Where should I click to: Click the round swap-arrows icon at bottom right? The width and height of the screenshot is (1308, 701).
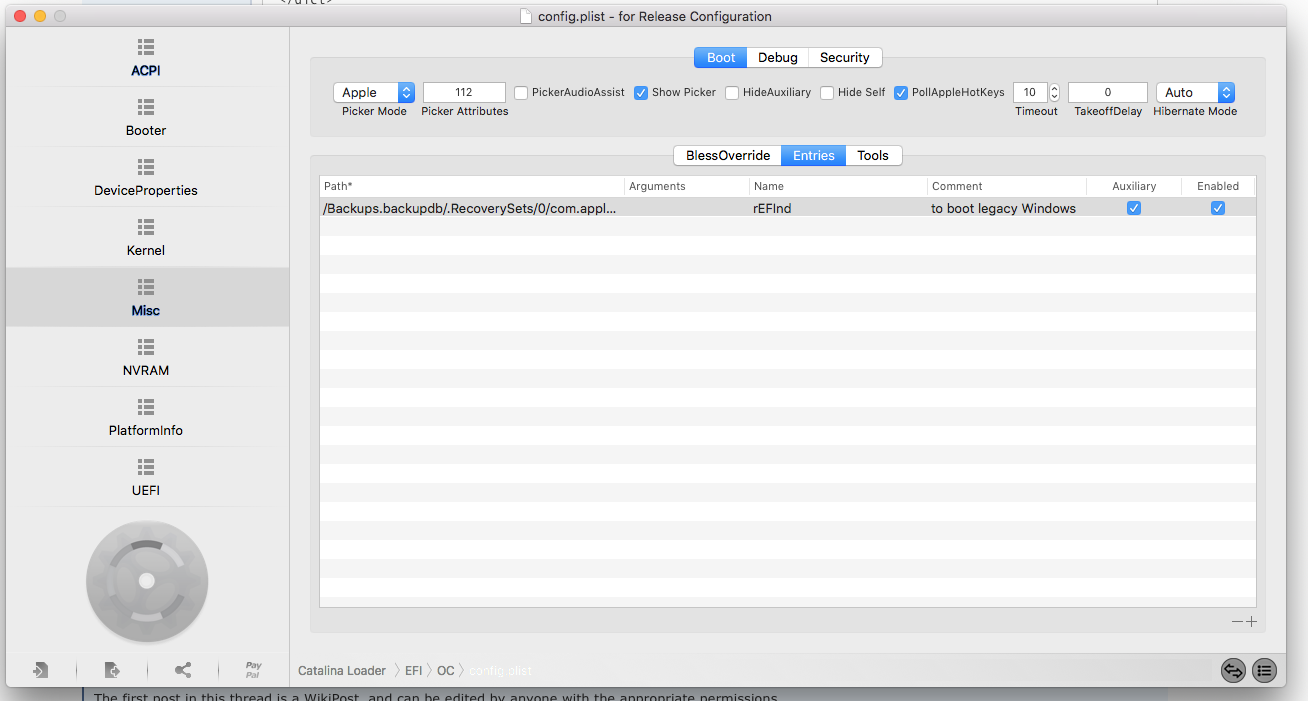point(1233,671)
